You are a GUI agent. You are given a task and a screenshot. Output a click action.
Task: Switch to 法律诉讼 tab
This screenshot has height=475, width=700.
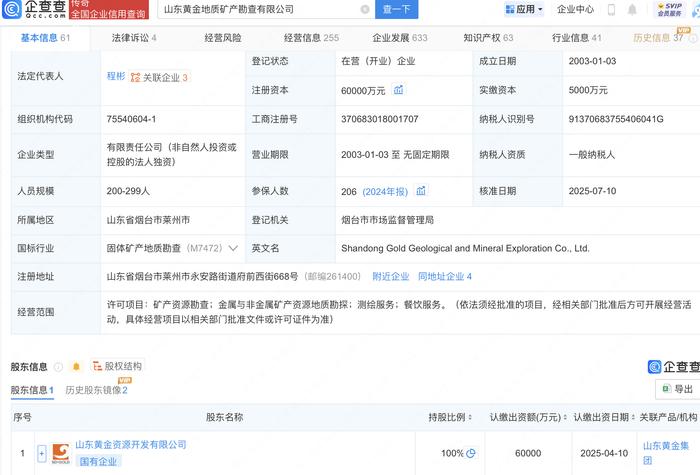click(134, 38)
